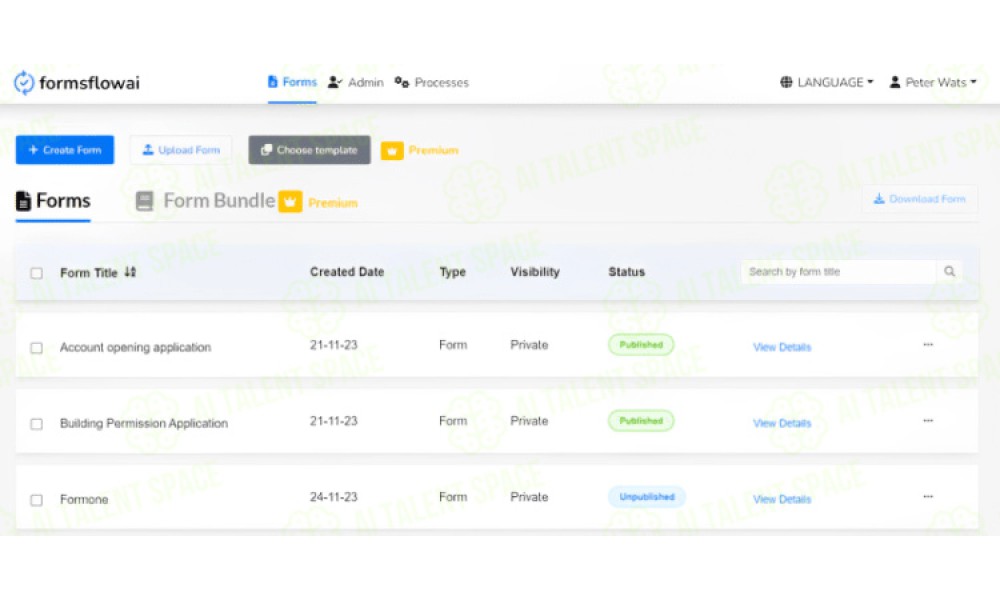
Task: Click Published badge of Account opening application
Action: (641, 345)
